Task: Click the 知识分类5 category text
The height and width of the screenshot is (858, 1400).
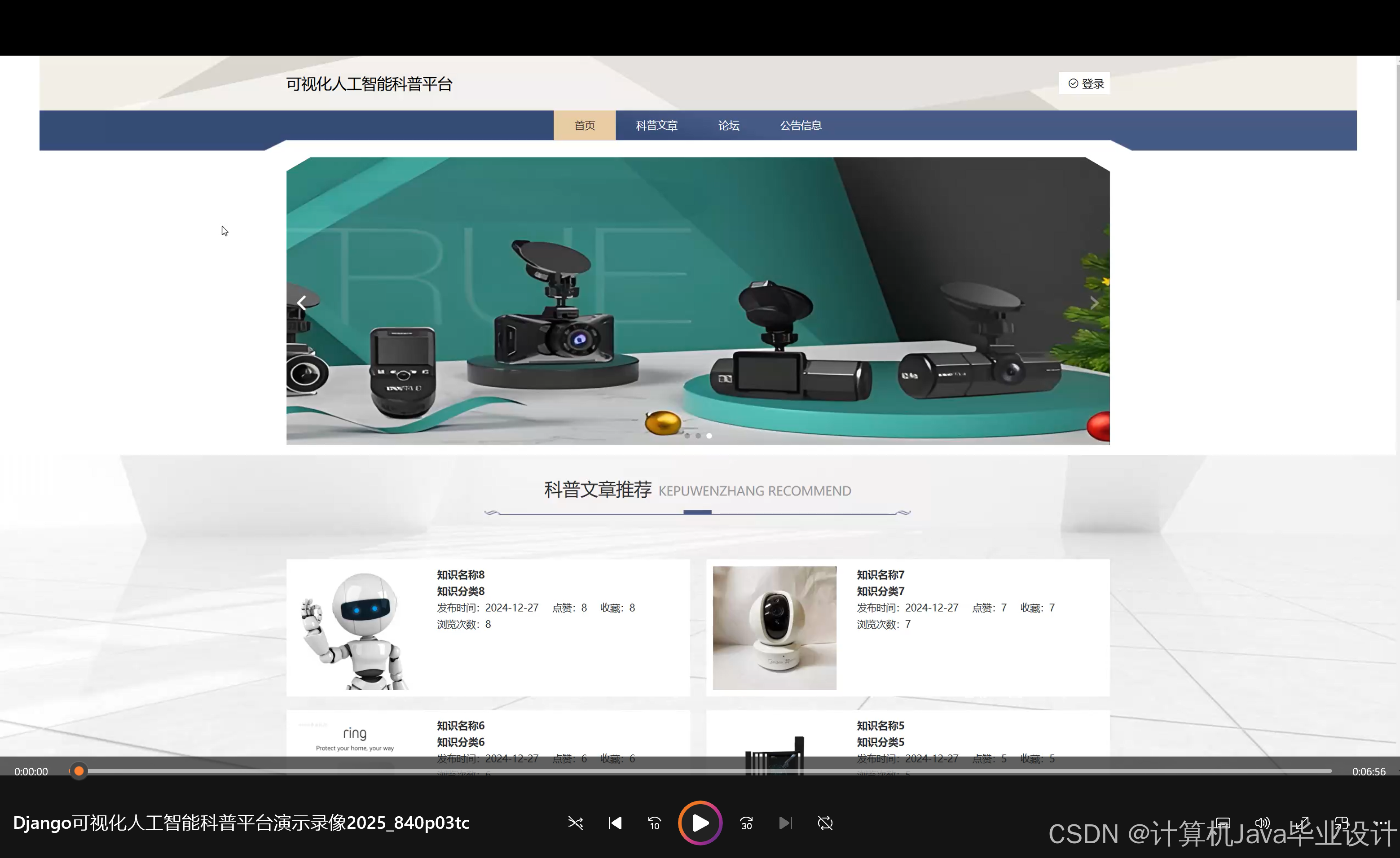Action: tap(880, 742)
